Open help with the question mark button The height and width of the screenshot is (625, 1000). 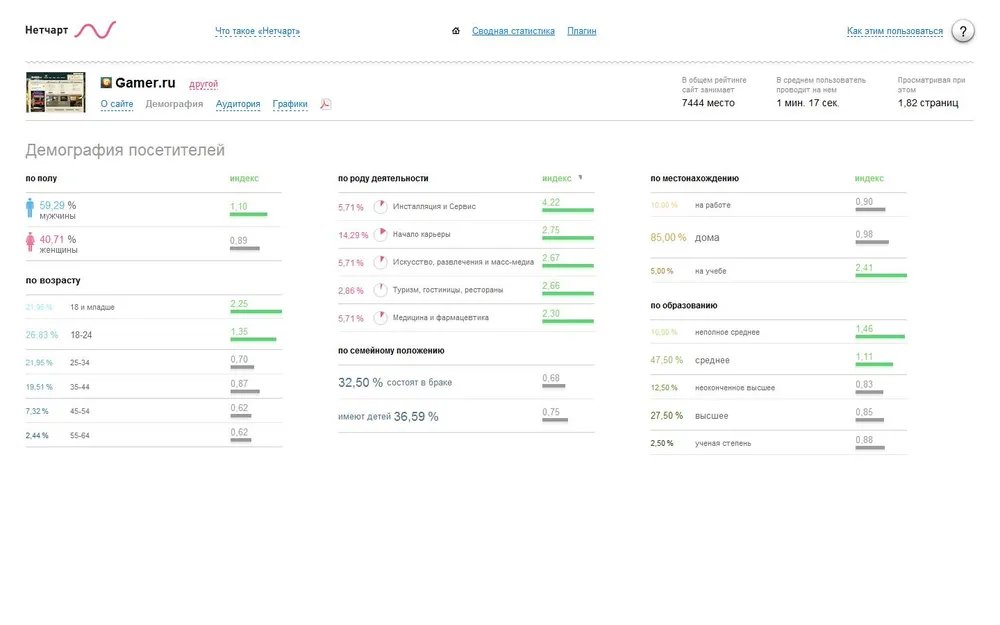tap(962, 31)
